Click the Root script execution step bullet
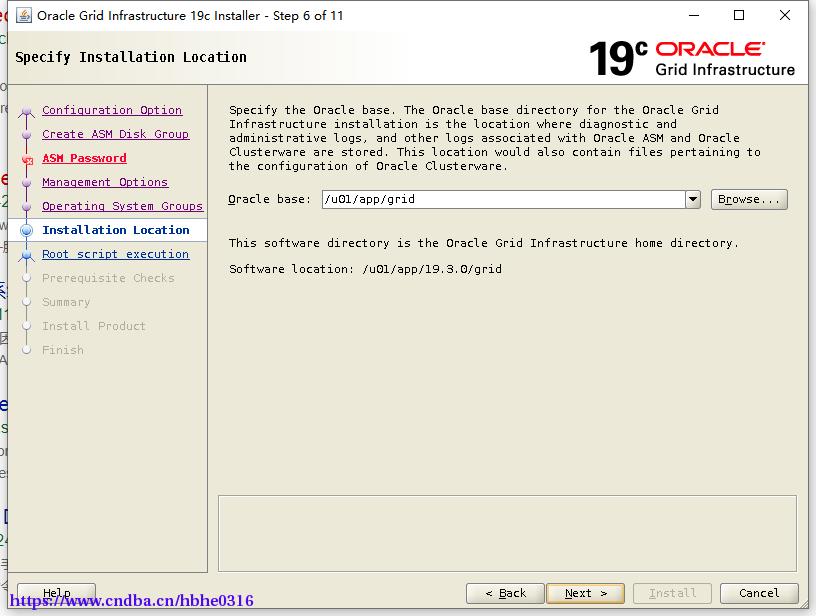816x616 pixels. 27,254
